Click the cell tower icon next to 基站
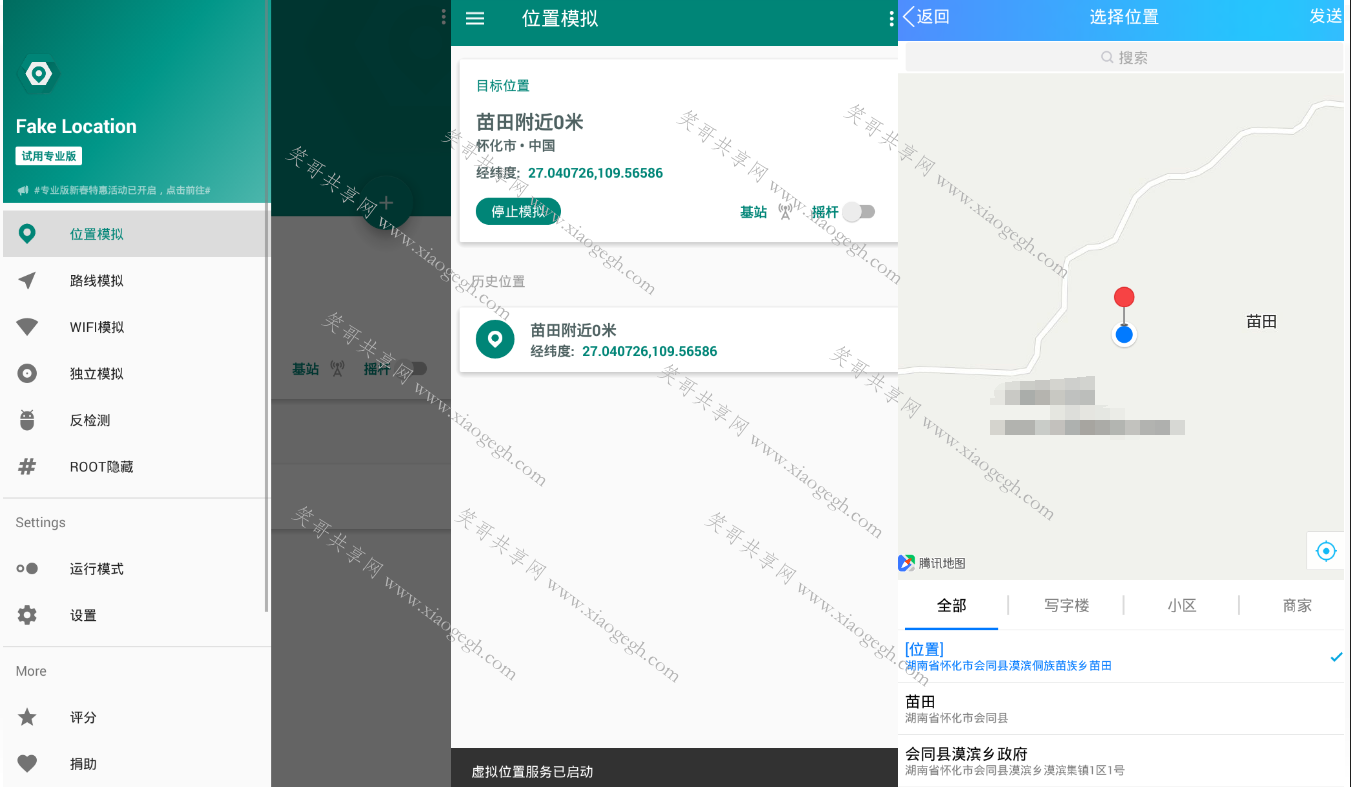The image size is (1351, 787). click(x=785, y=212)
